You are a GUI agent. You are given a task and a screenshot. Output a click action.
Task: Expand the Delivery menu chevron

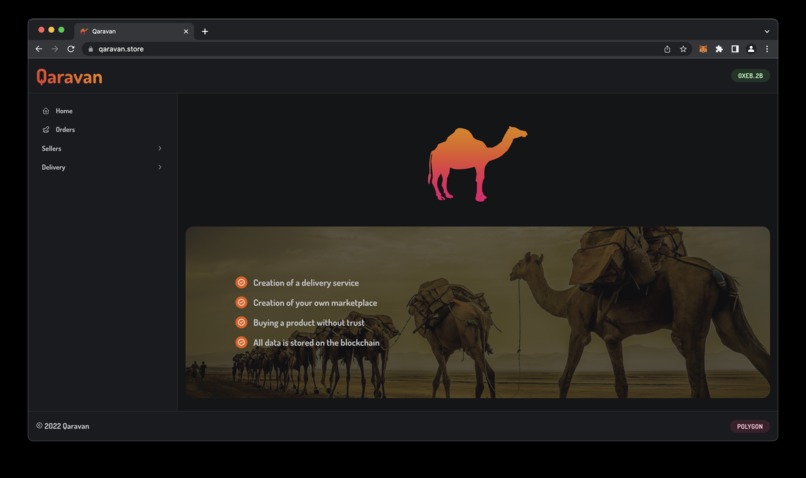(160, 167)
